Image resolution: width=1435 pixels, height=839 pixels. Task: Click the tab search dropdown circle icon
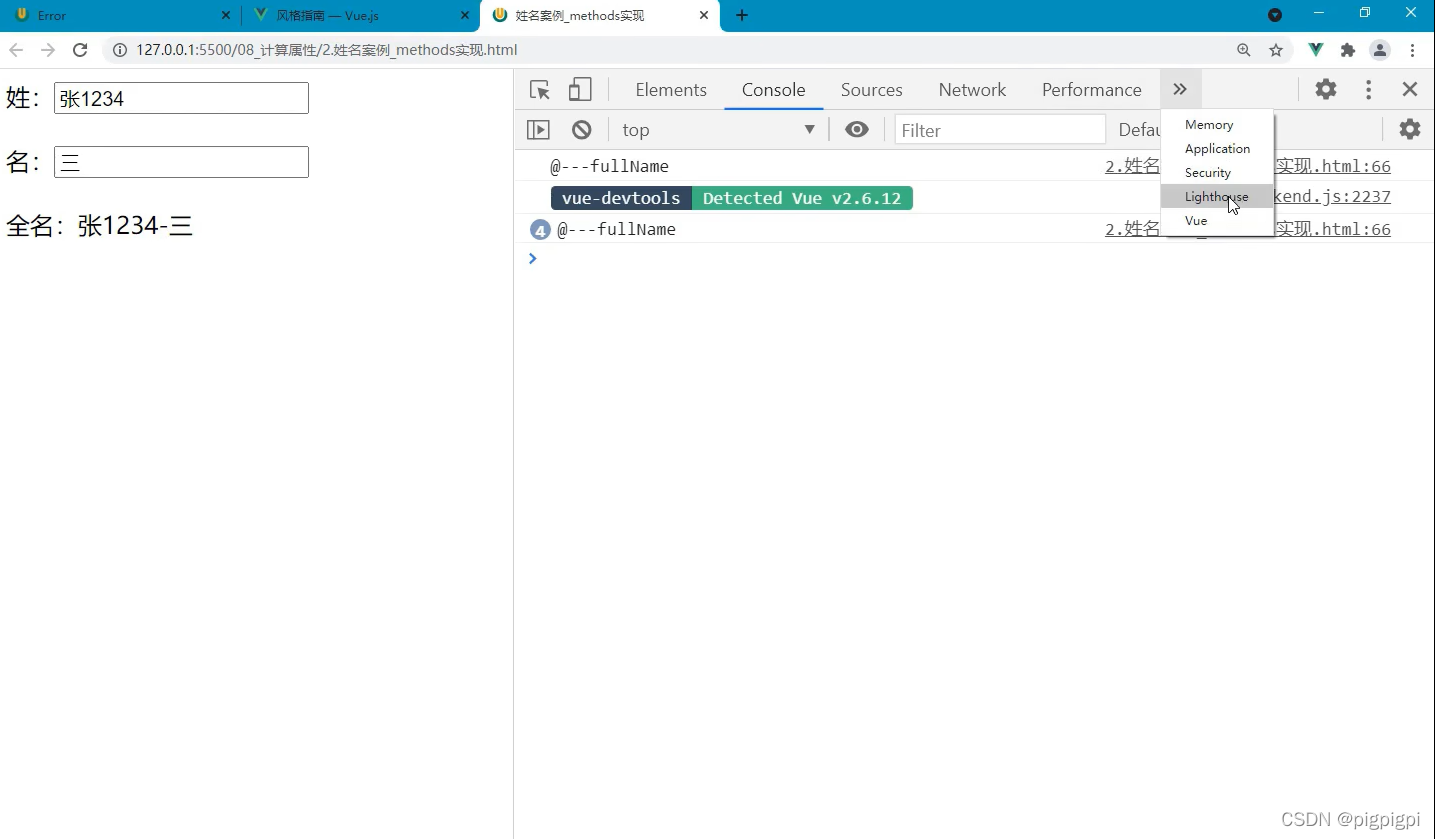[1275, 15]
